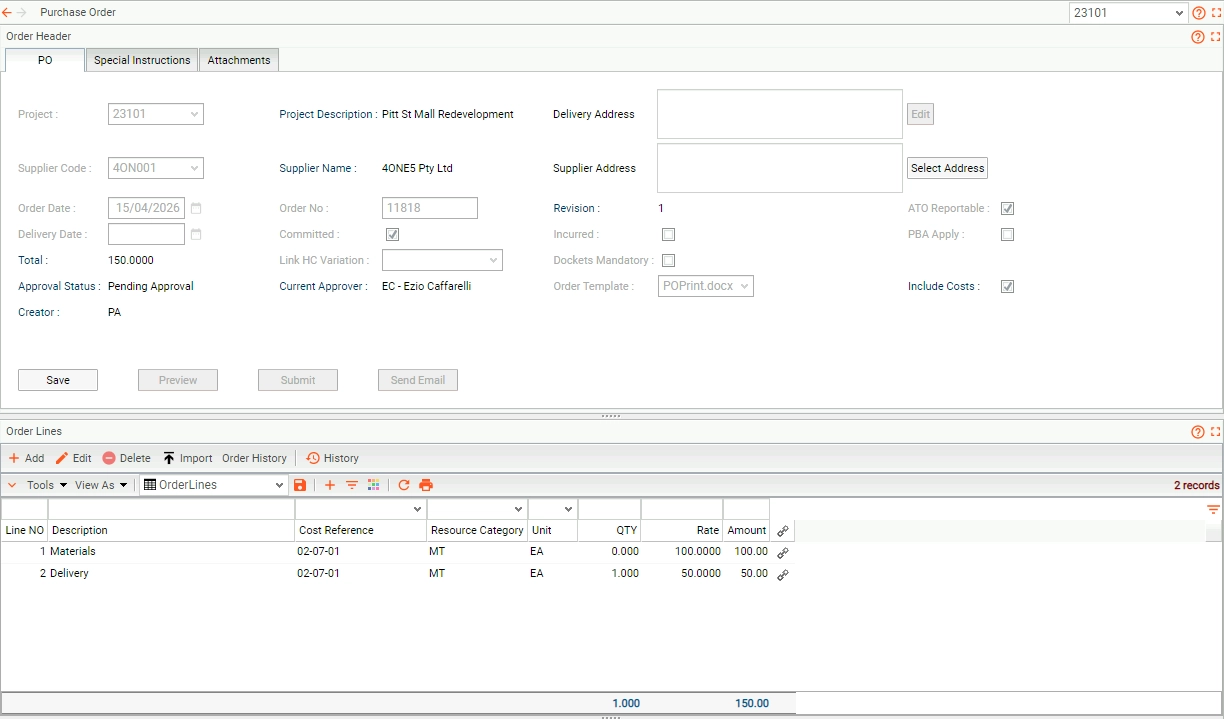Click the link icon on Materials row

[x=783, y=552]
